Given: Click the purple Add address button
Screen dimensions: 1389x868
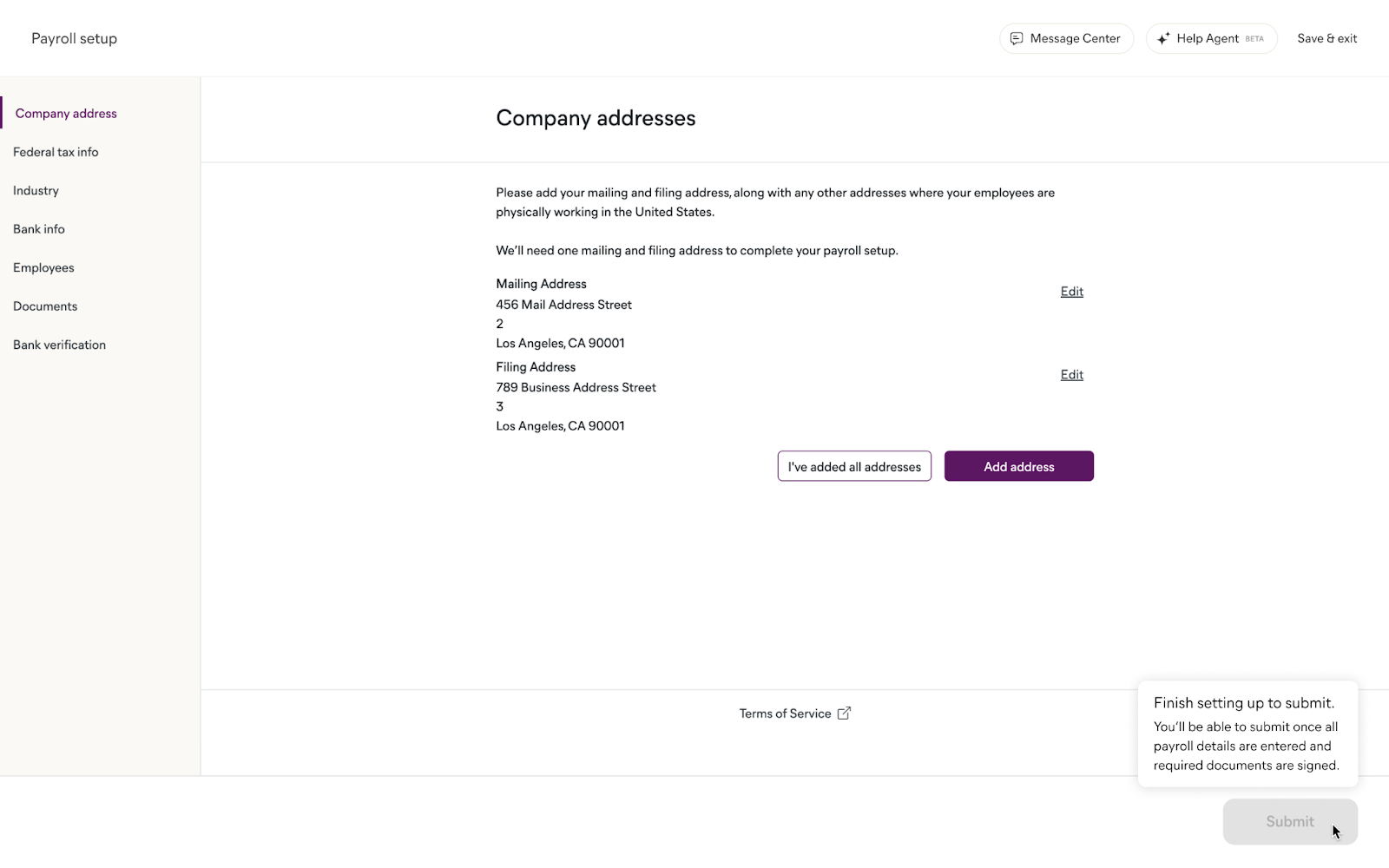Looking at the screenshot, I should click(x=1018, y=467).
